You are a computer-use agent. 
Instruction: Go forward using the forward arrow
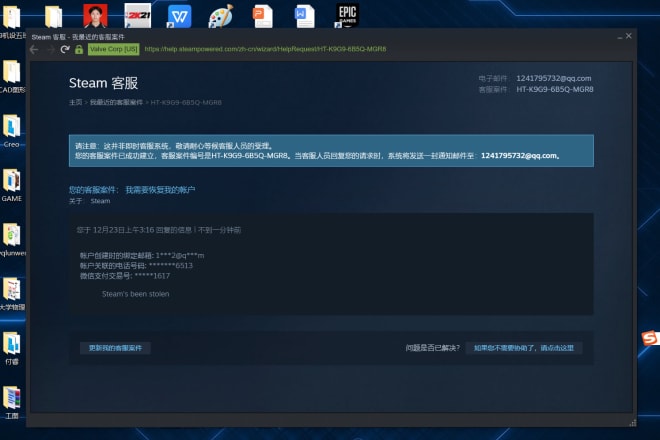[x=50, y=50]
